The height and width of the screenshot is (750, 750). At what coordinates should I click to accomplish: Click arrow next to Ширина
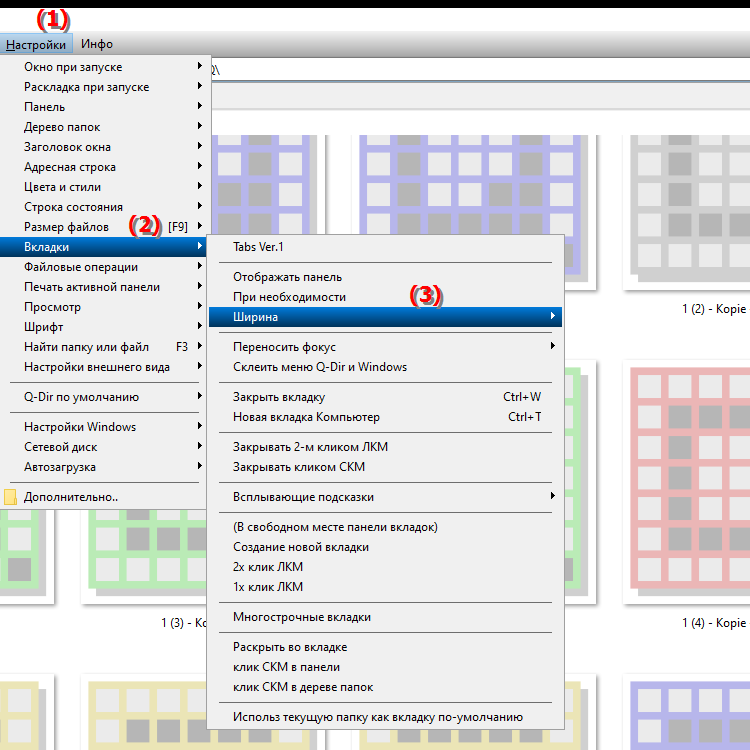552,316
